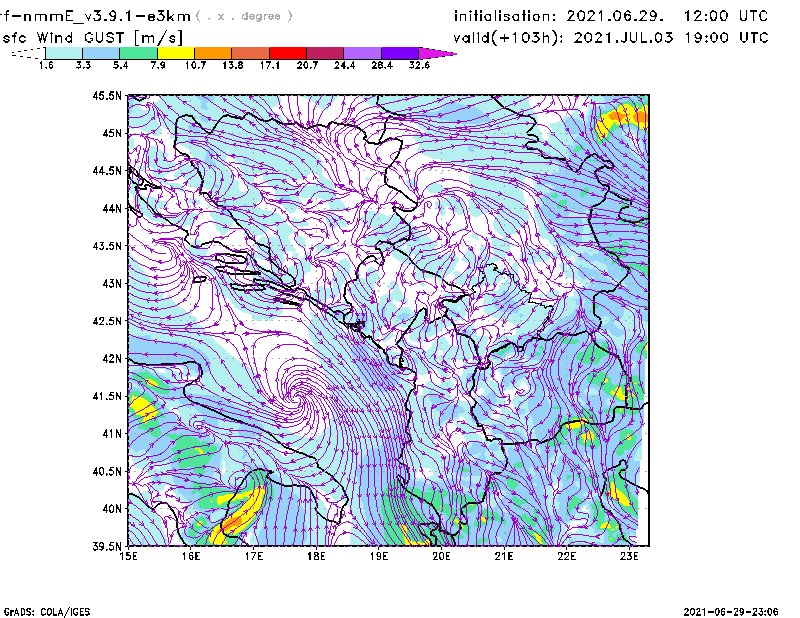Click the legend value '1.6'

pyautogui.click(x=46, y=65)
